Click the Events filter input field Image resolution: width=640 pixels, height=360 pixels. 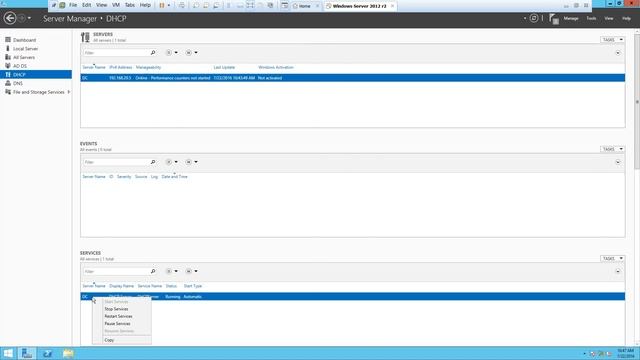116,162
